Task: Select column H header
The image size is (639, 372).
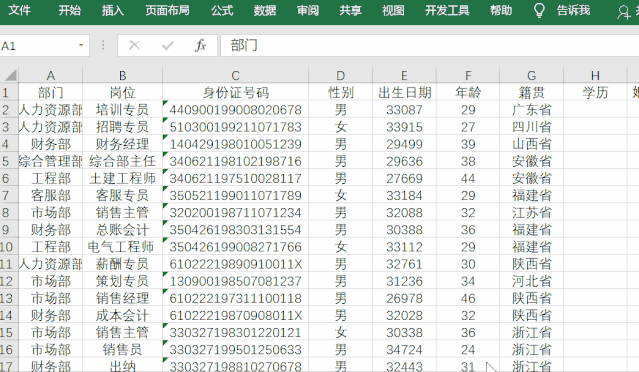Action: (595, 75)
